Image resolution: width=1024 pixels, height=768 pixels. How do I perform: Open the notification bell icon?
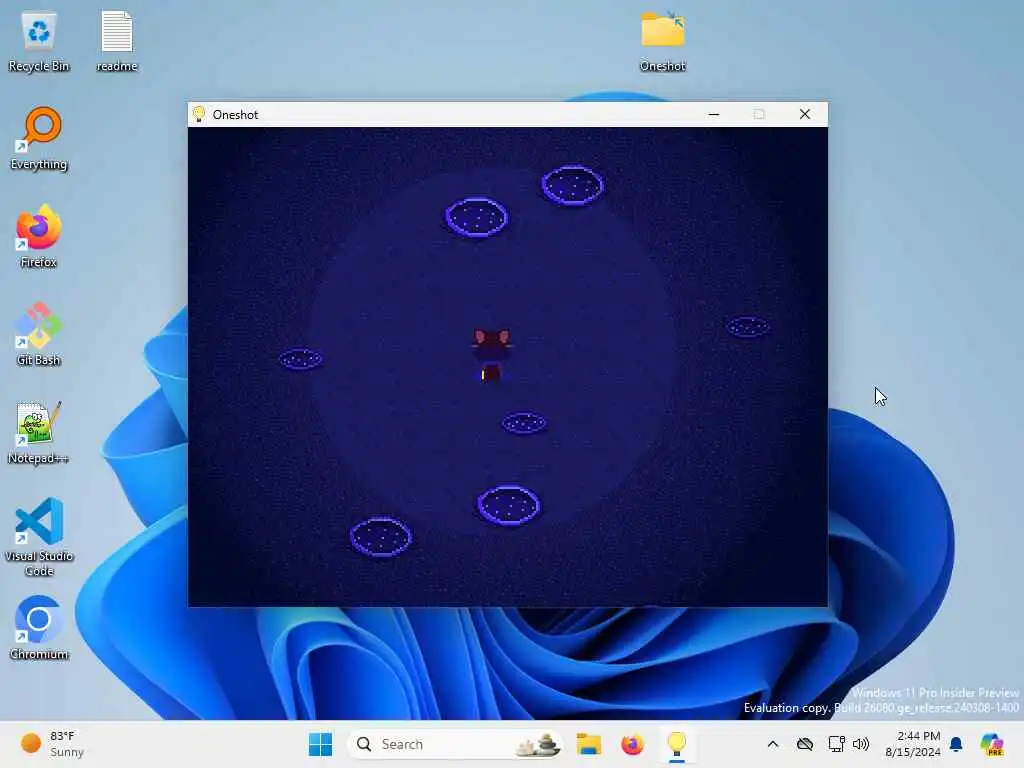click(956, 744)
